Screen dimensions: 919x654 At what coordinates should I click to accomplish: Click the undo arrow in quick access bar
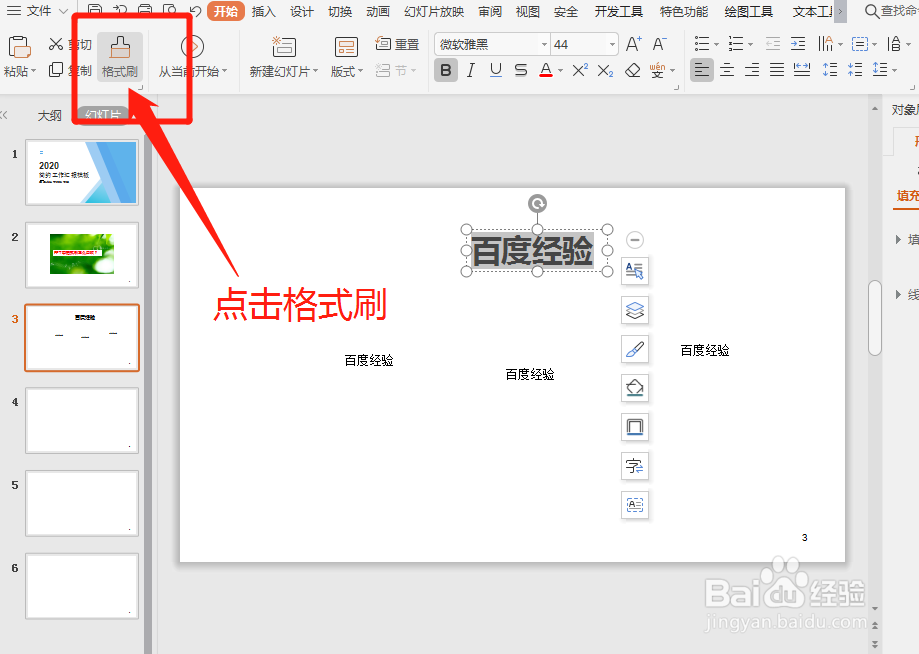coord(196,10)
